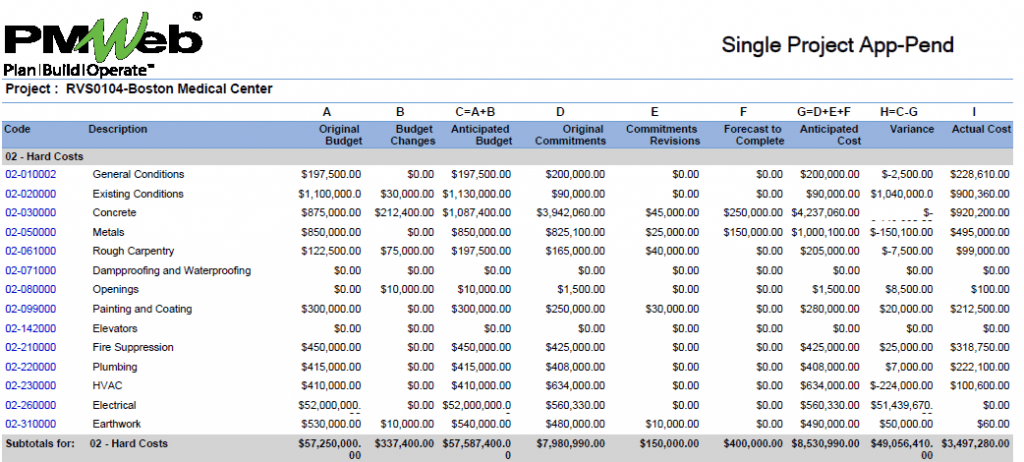Click Concrete original commitments $3,942,060.00
This screenshot has width=1024, height=462.
pyautogui.click(x=570, y=213)
